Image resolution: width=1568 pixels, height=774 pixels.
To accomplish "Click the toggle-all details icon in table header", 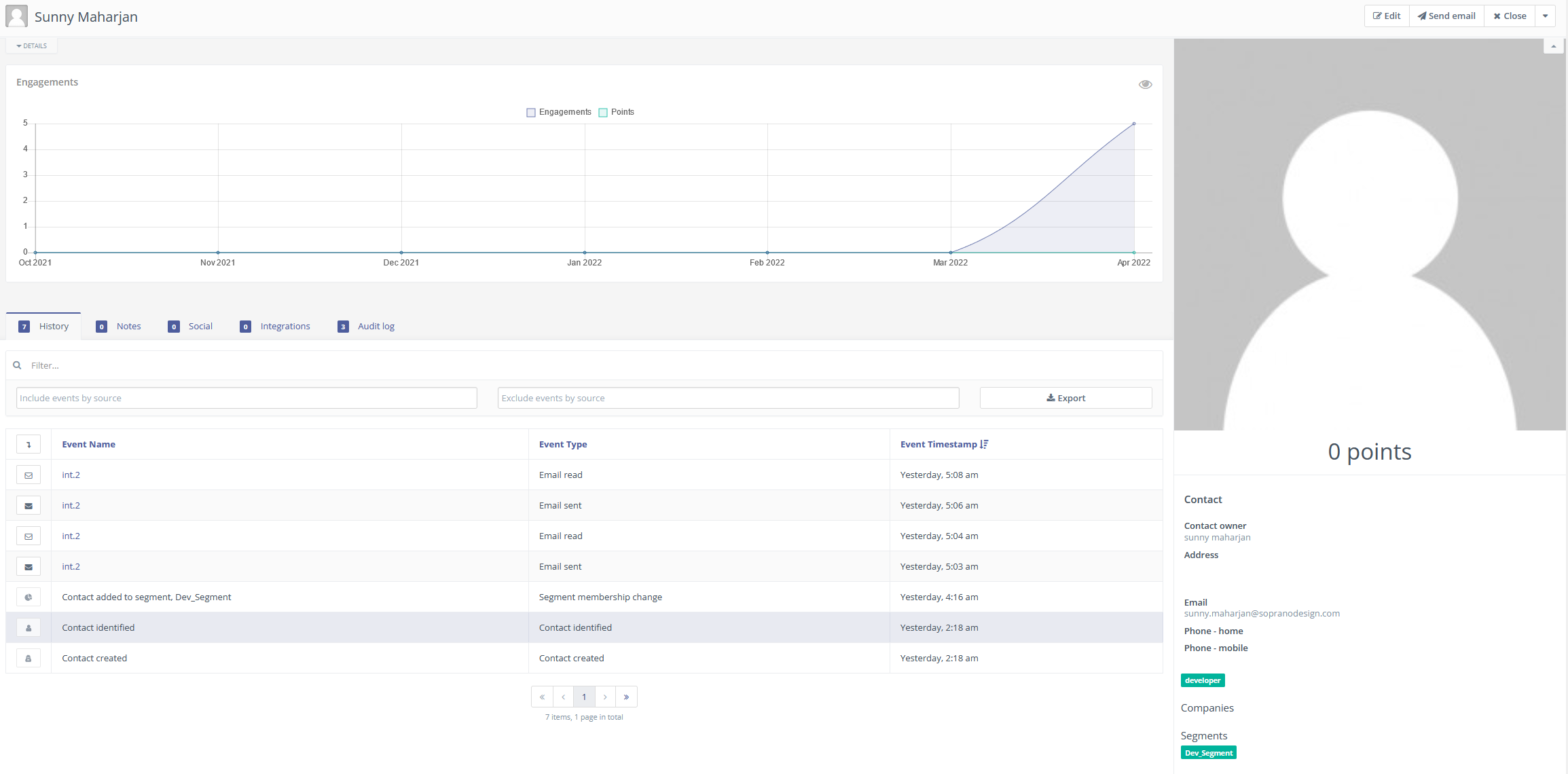I will [x=29, y=445].
